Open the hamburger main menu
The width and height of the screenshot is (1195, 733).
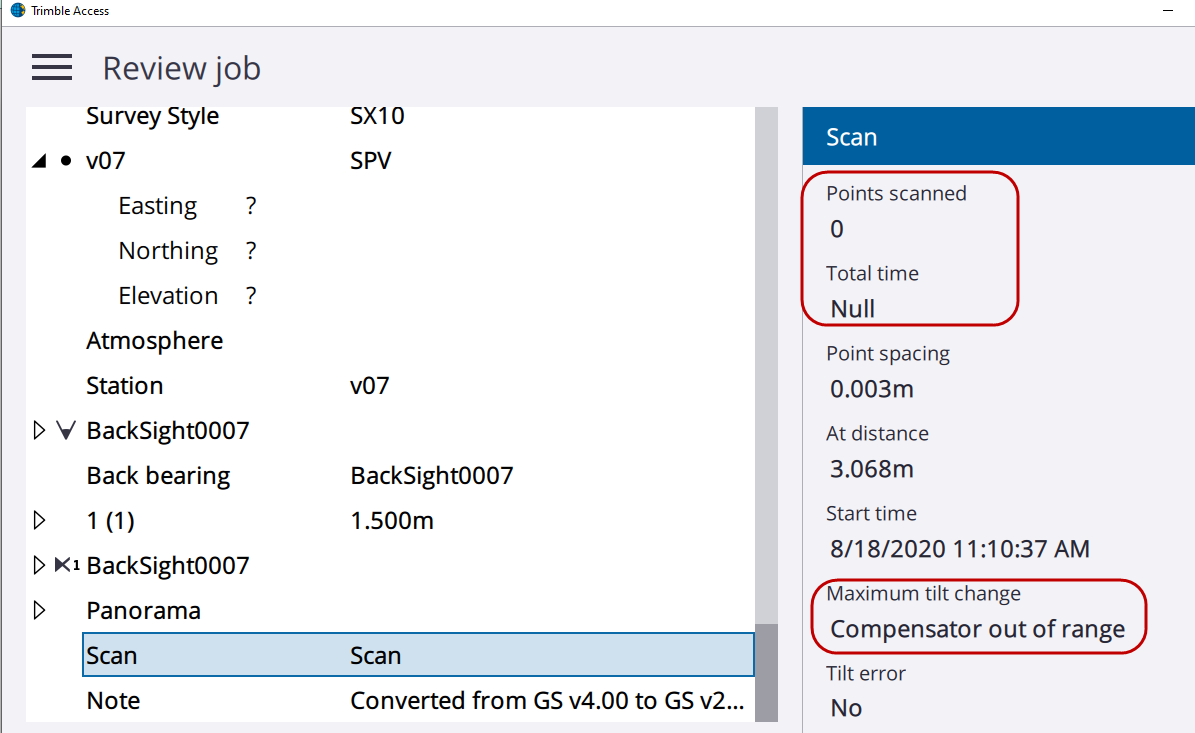point(52,68)
